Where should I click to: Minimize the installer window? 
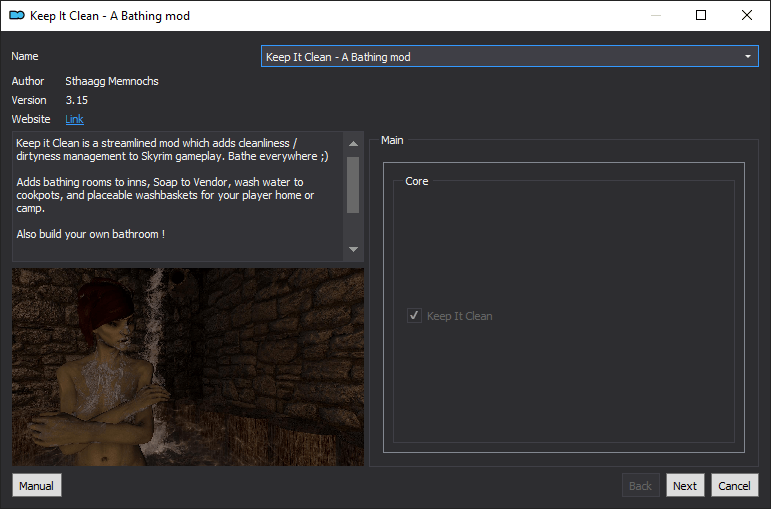pos(655,15)
